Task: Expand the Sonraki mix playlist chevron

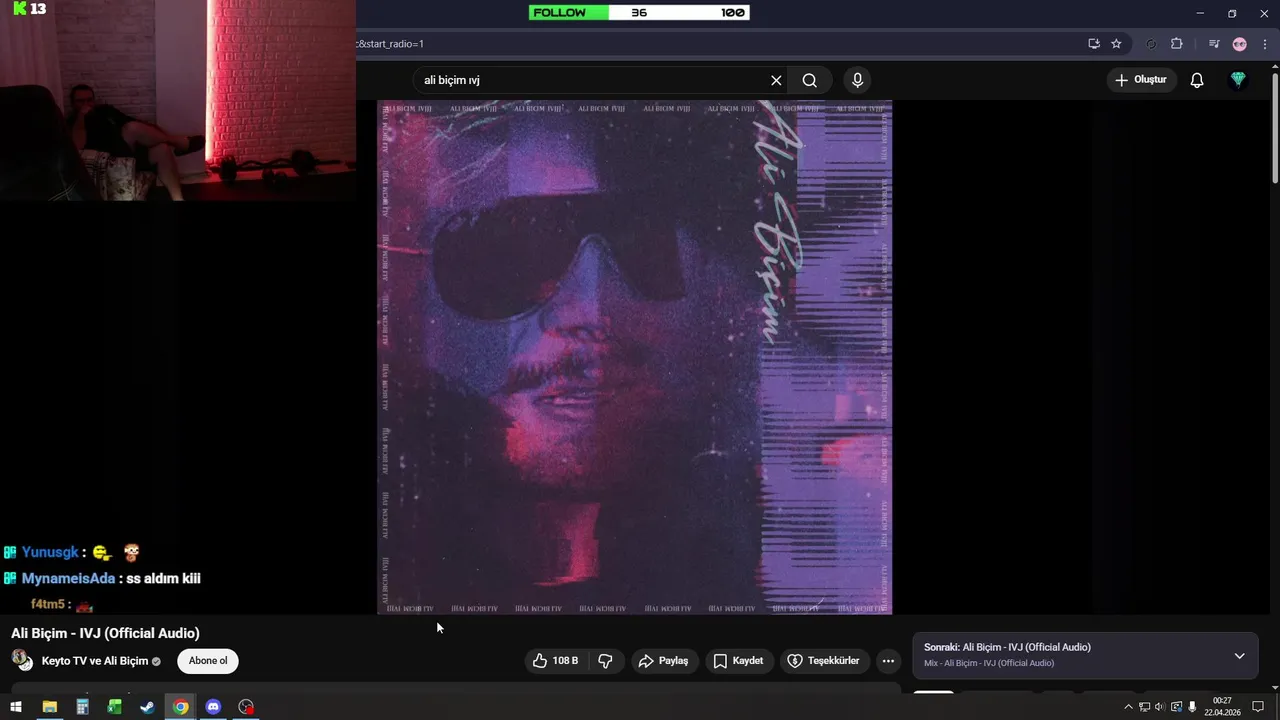Action: (1239, 656)
